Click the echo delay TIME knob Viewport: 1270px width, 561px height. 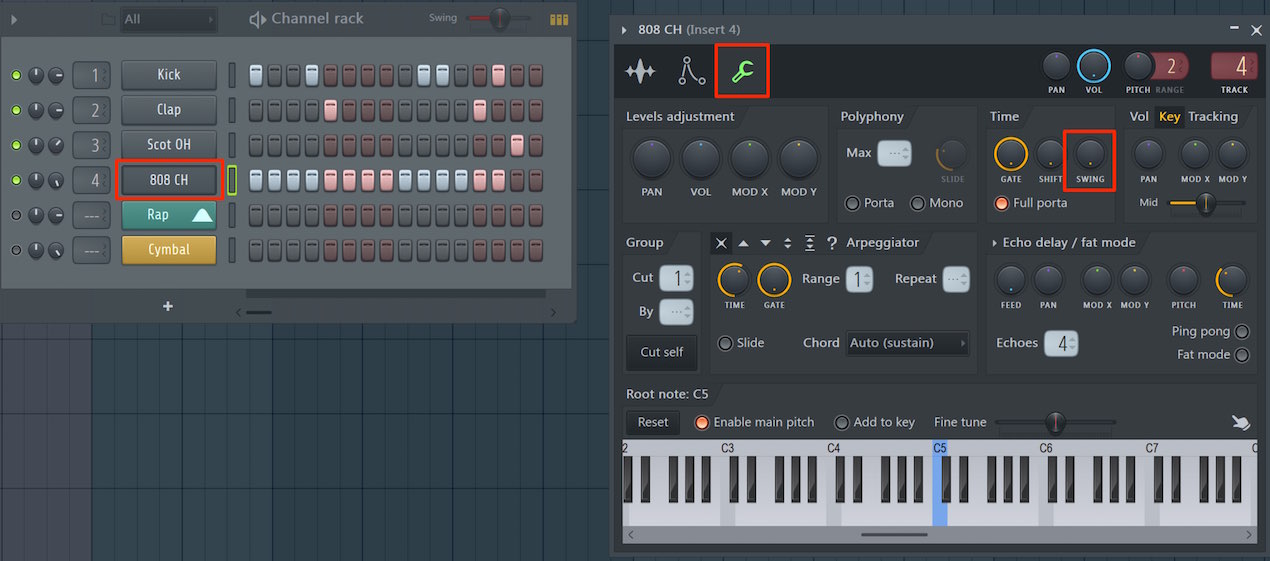pos(1232,280)
